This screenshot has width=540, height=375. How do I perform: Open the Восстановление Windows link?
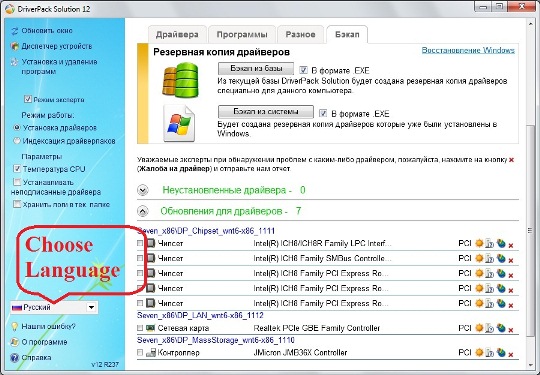pos(468,50)
